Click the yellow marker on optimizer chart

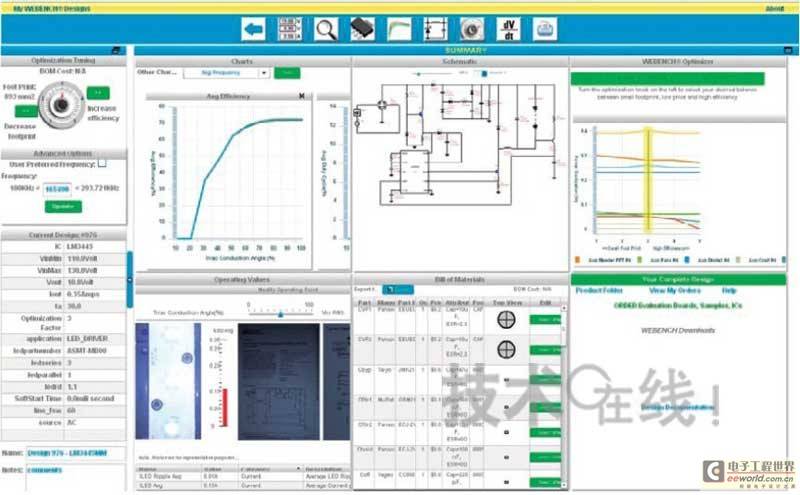click(648, 180)
